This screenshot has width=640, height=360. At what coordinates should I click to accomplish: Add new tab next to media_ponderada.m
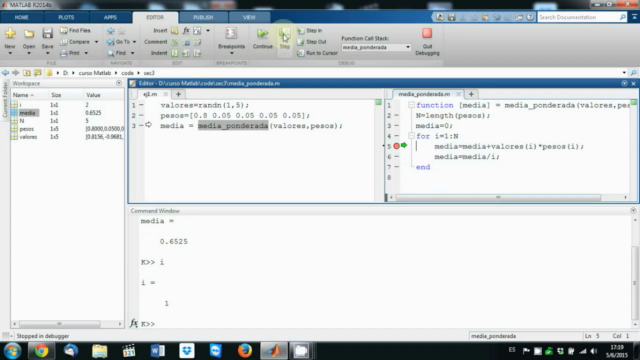click(471, 94)
